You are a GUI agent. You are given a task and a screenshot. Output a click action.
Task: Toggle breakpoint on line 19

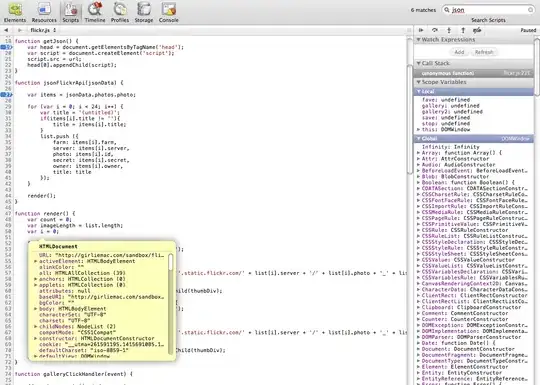tap(7, 47)
